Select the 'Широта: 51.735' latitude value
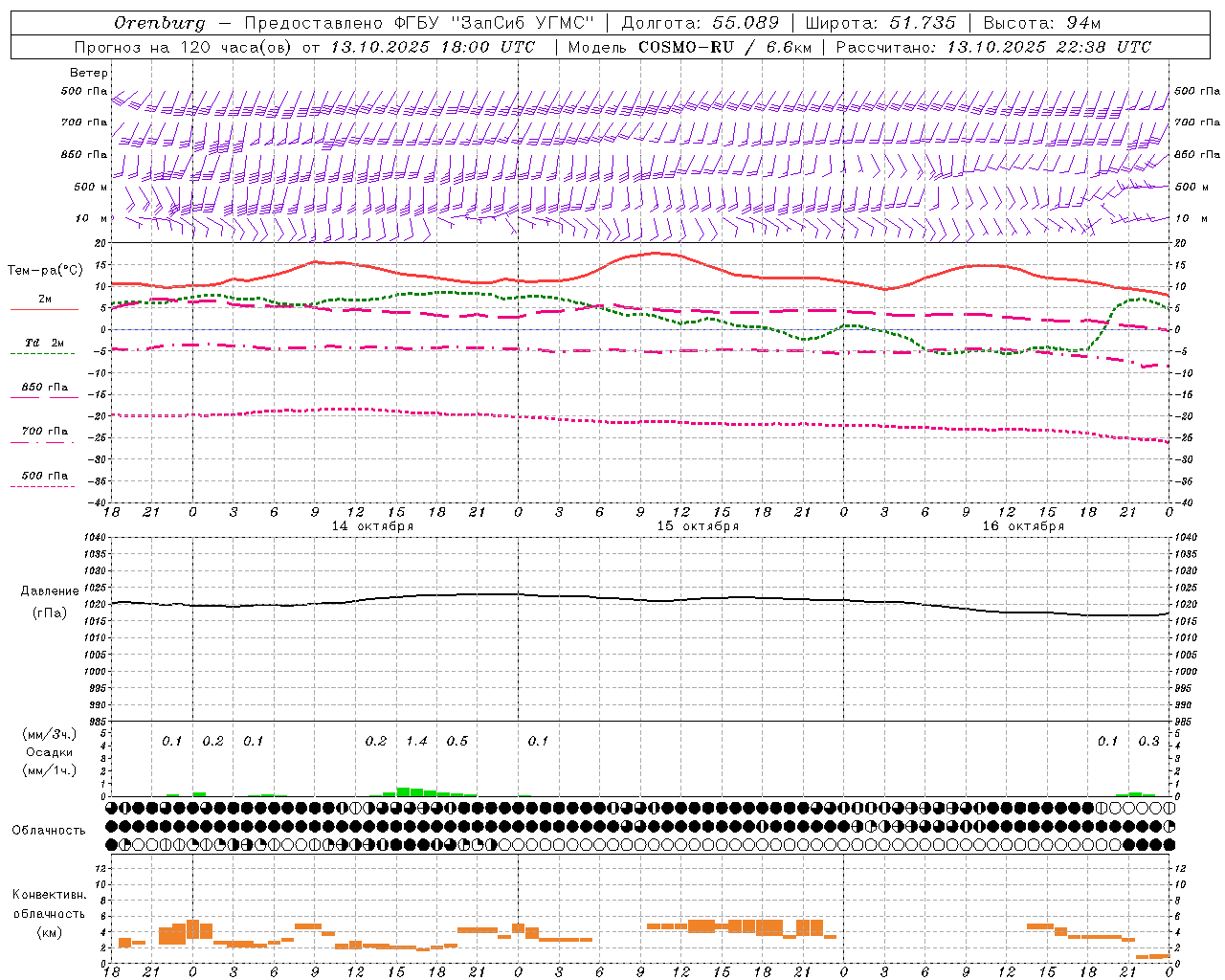This screenshot has height=980, width=1225. pyautogui.click(x=881, y=23)
